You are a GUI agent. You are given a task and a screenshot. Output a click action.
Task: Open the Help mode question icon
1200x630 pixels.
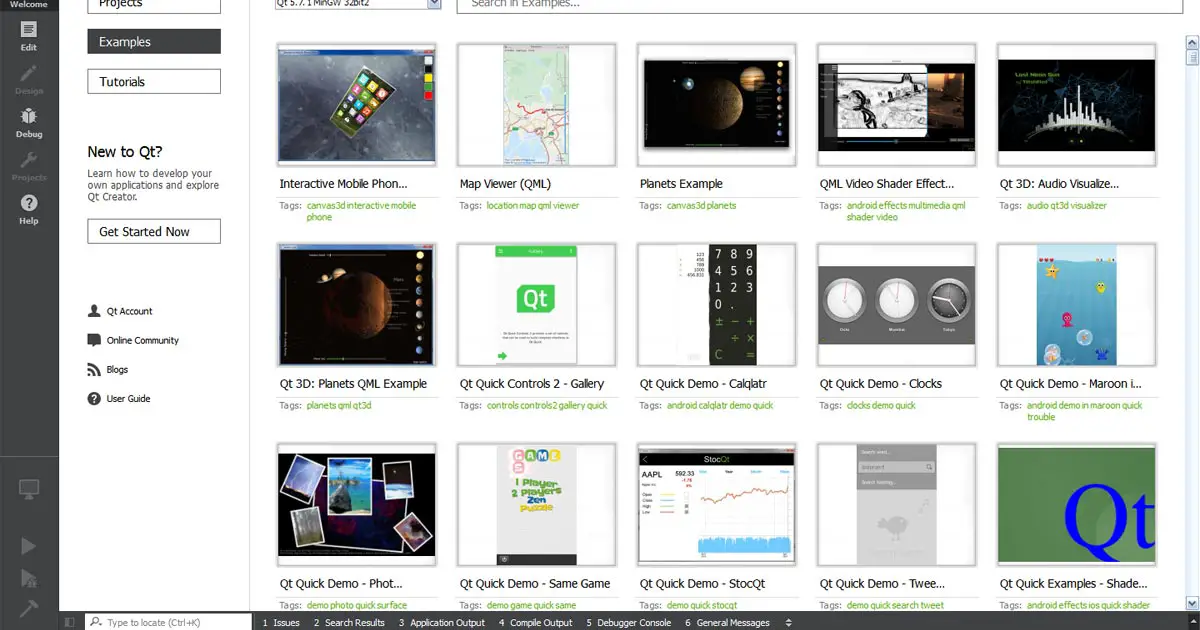click(x=29, y=203)
